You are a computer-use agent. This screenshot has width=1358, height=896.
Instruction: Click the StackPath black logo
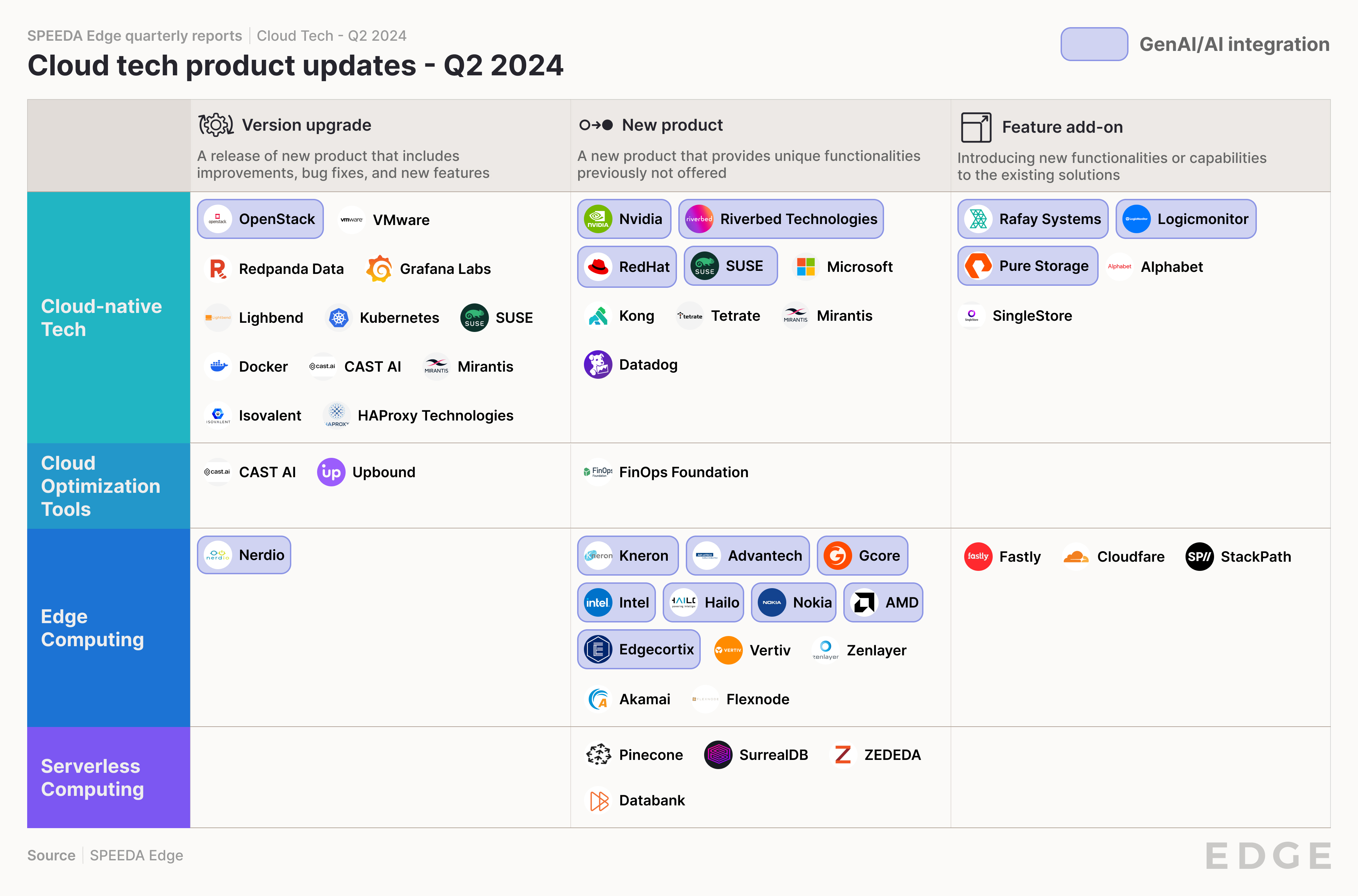tap(1199, 557)
